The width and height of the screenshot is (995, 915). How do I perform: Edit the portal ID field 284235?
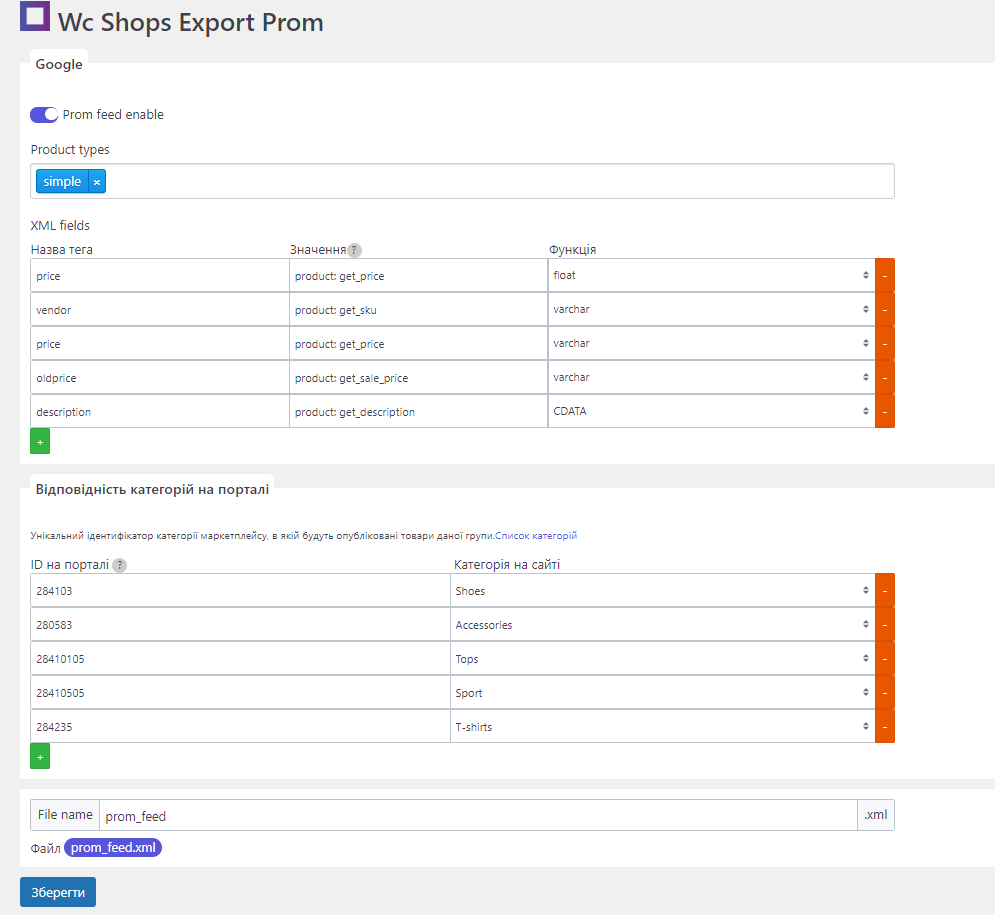click(x=241, y=727)
